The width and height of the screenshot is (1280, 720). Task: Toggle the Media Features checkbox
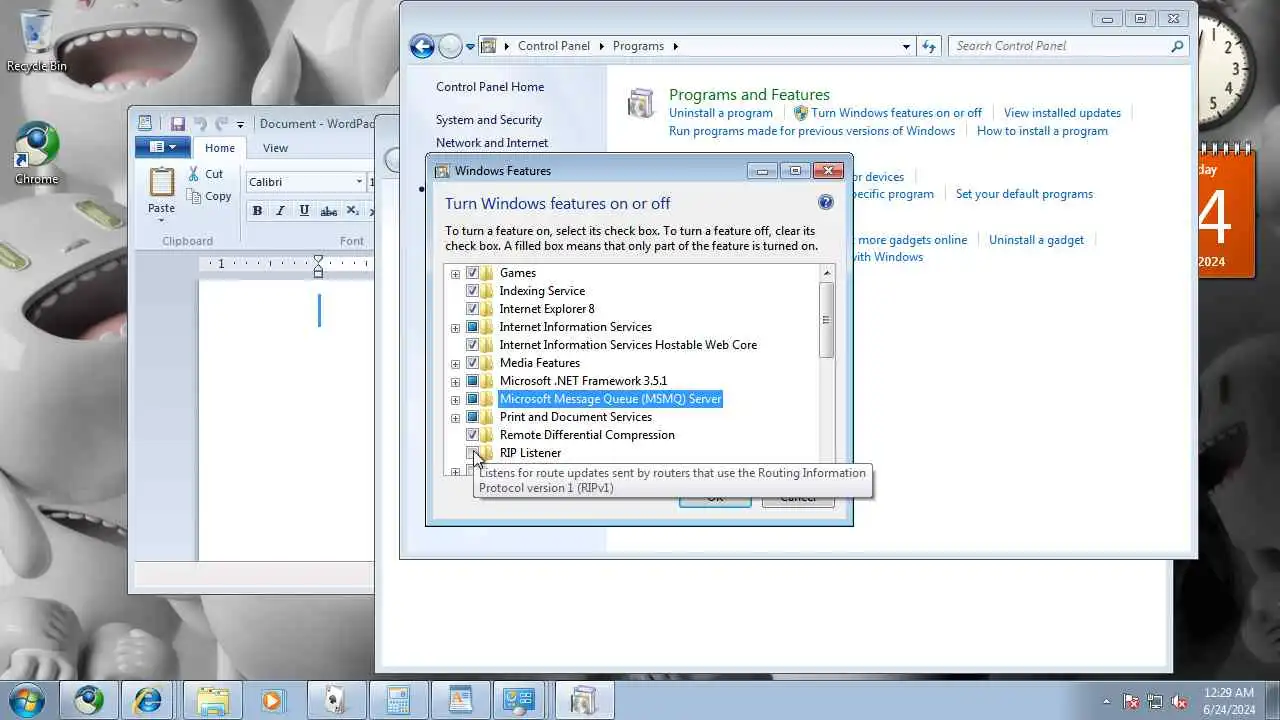click(473, 363)
